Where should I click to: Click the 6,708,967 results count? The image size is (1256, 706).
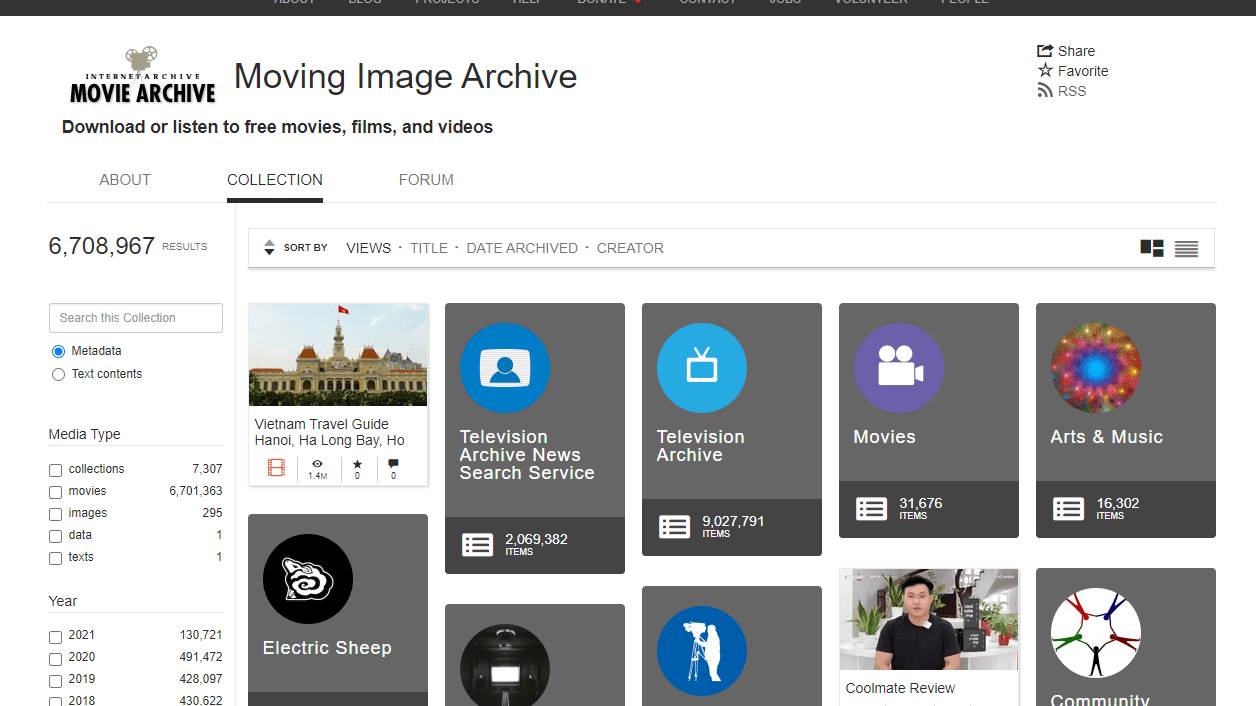[x=102, y=246]
